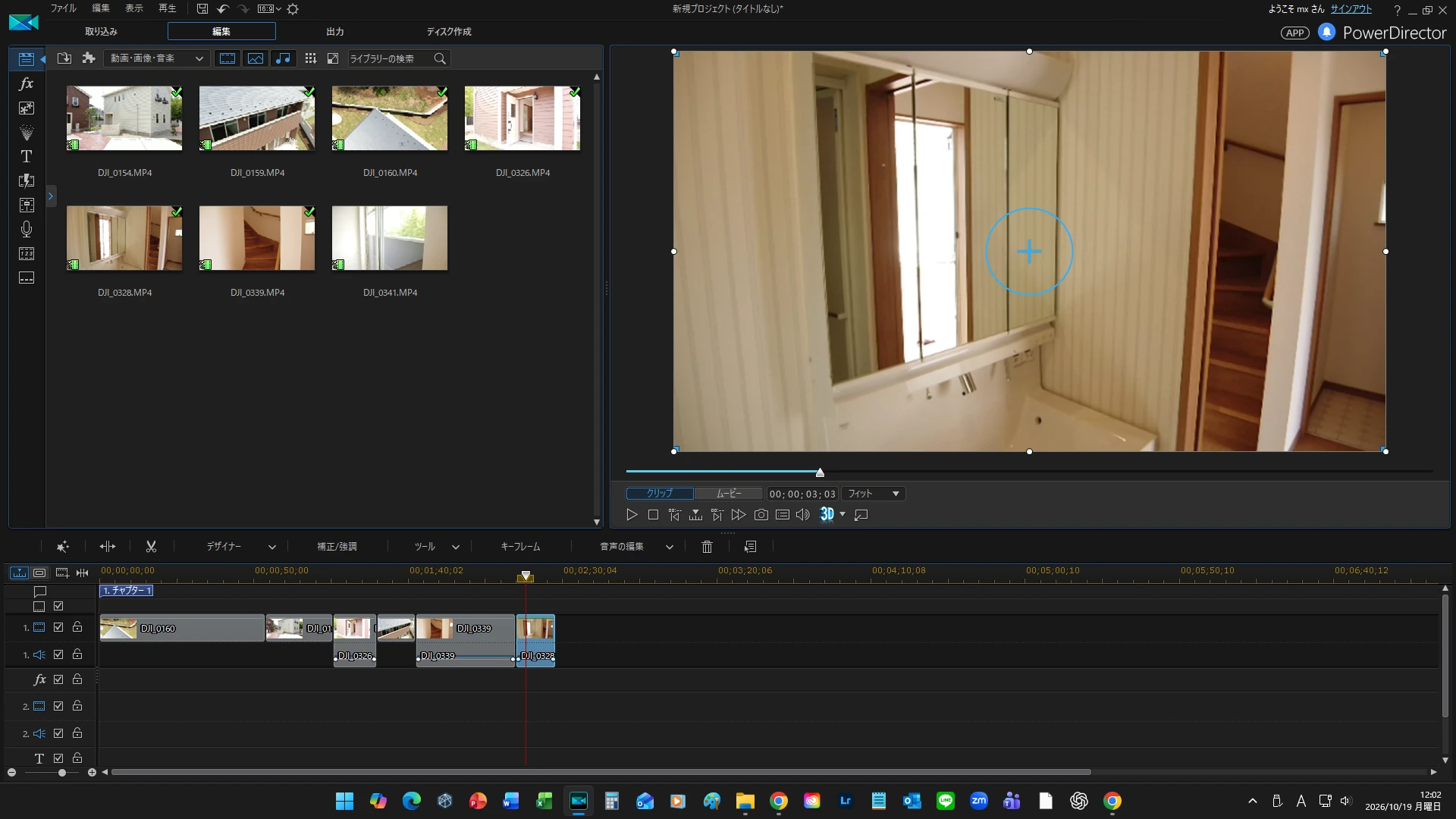Switch to the Capture tab

[x=101, y=32]
